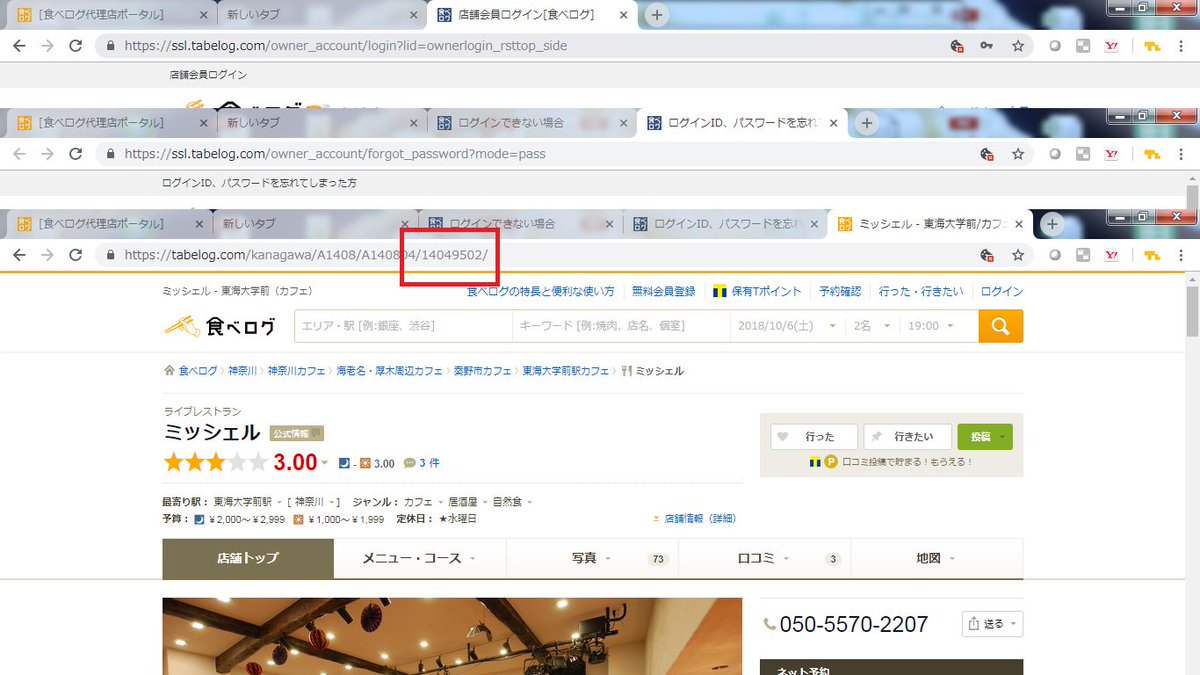Switch to 食べログ代理店ポータル tab in the ミッシェル window

[100, 224]
